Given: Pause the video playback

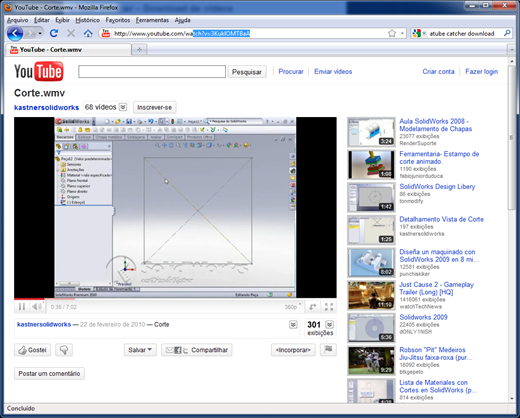Looking at the screenshot, I should pos(22,306).
